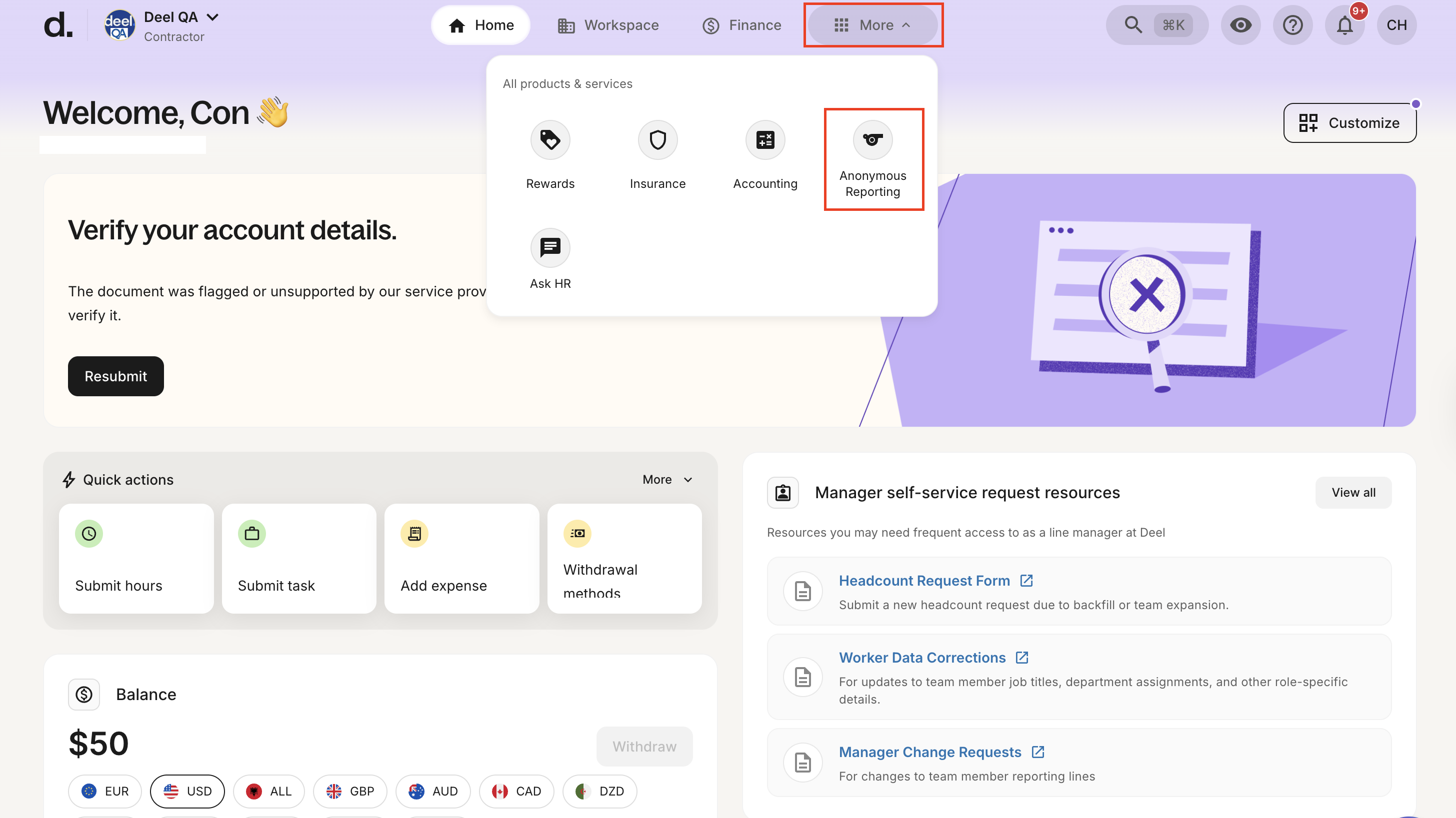This screenshot has width=1456, height=818.
Task: Open the Ask HR chat icon
Action: pyautogui.click(x=549, y=247)
